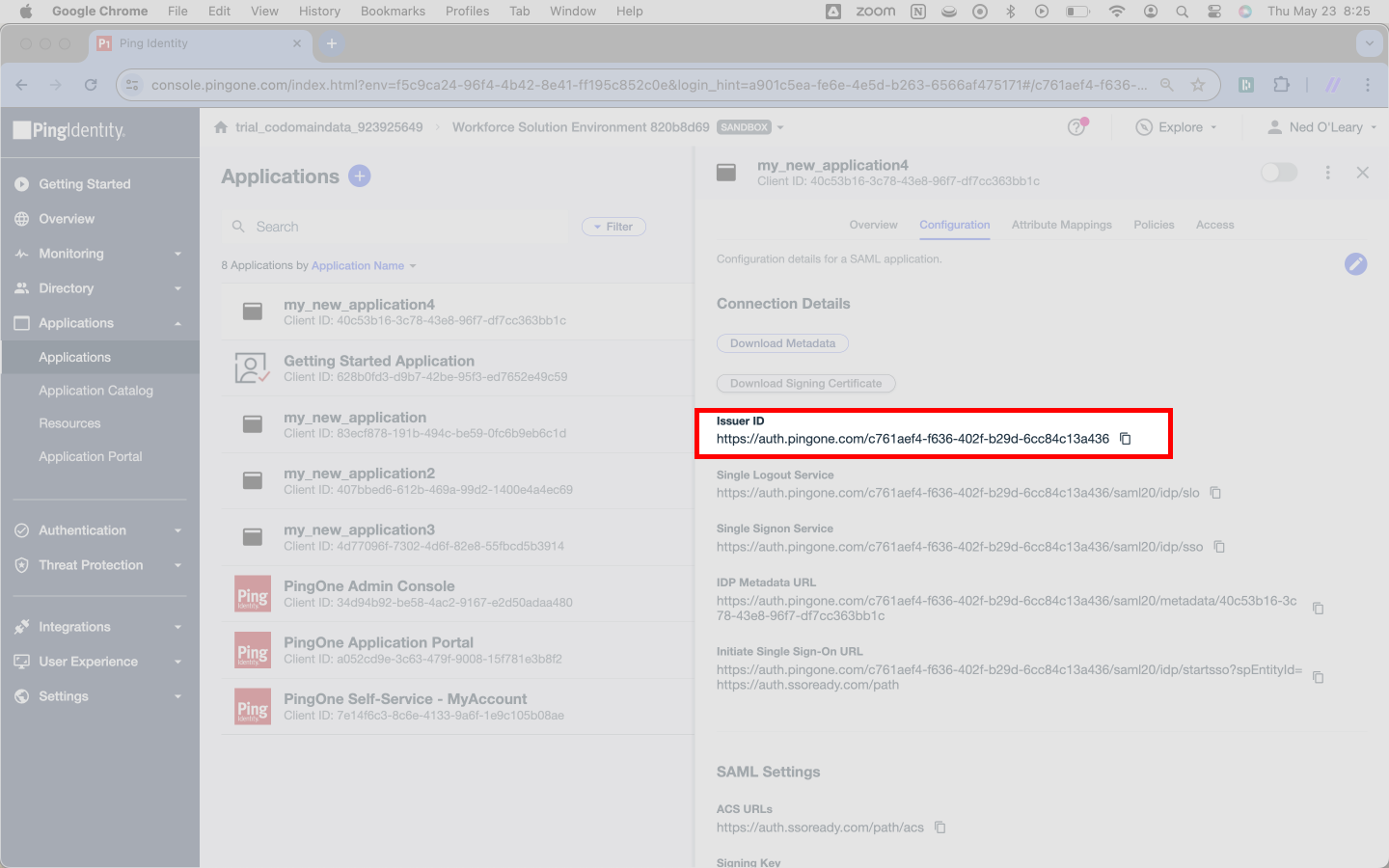The image size is (1389, 868).
Task: Click the blue pencil edit icon
Action: 1355,263
